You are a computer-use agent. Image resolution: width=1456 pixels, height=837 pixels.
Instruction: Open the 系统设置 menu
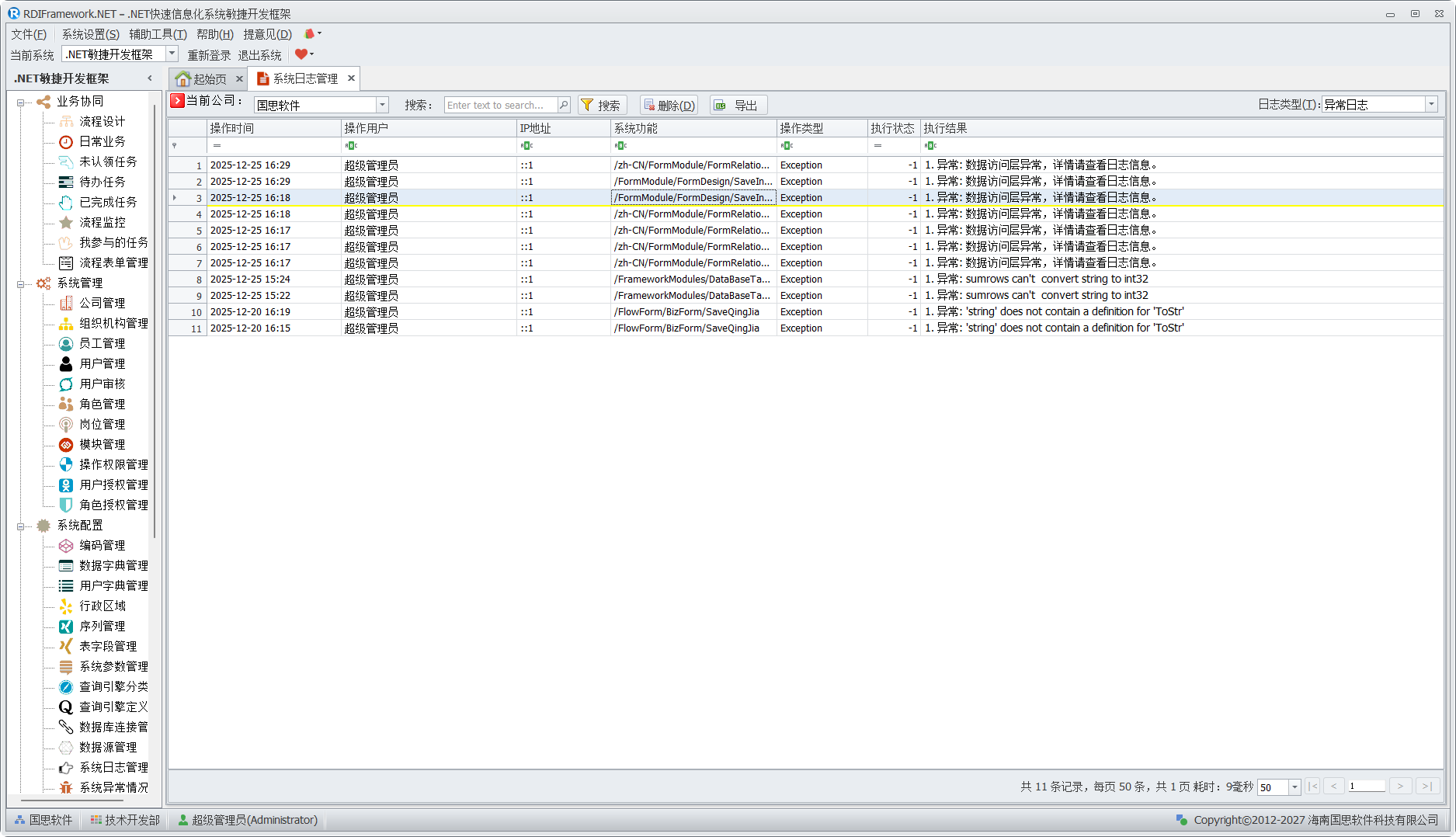click(90, 34)
